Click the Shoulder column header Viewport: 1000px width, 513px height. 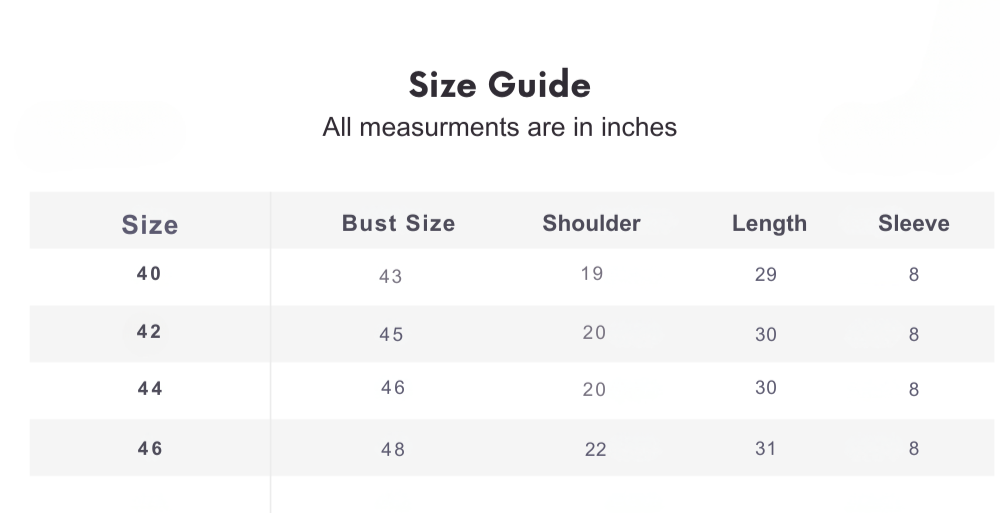591,224
